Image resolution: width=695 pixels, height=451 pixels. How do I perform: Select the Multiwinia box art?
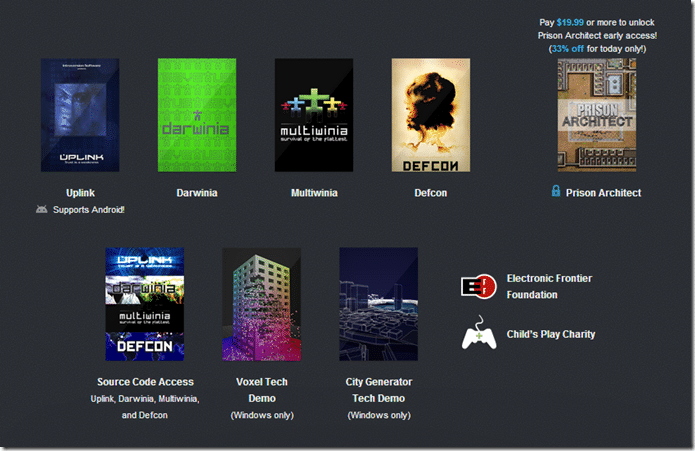click(x=314, y=115)
